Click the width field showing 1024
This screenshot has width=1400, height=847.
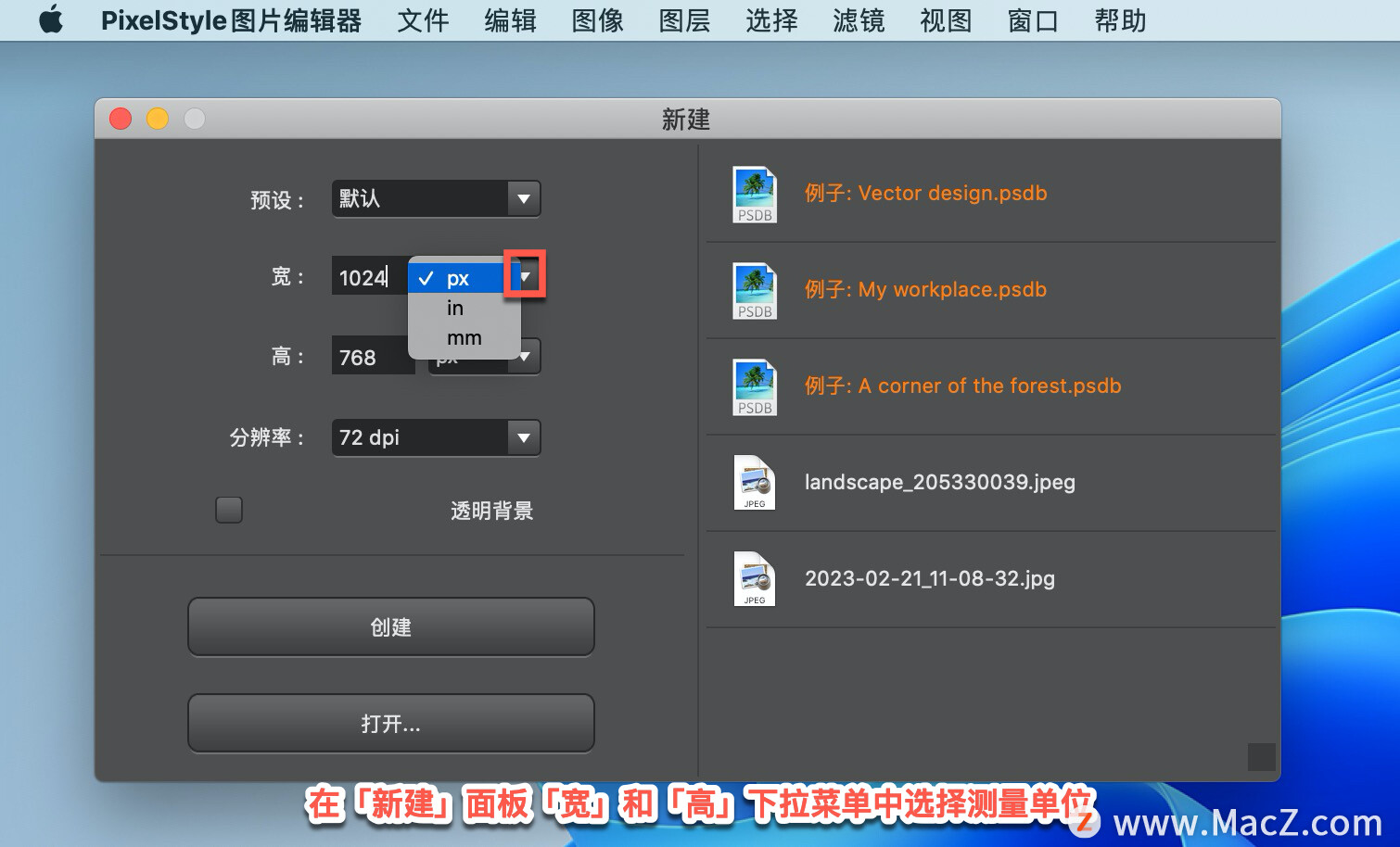click(x=370, y=277)
